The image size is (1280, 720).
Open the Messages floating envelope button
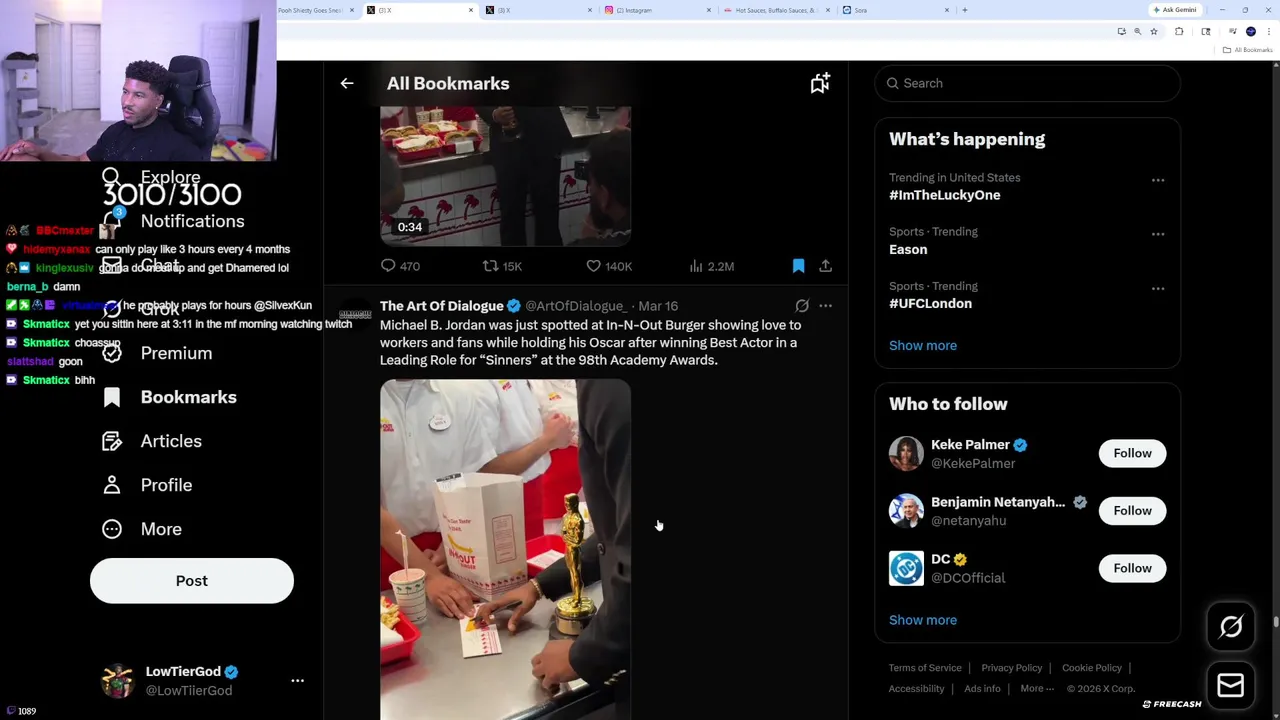[1231, 685]
